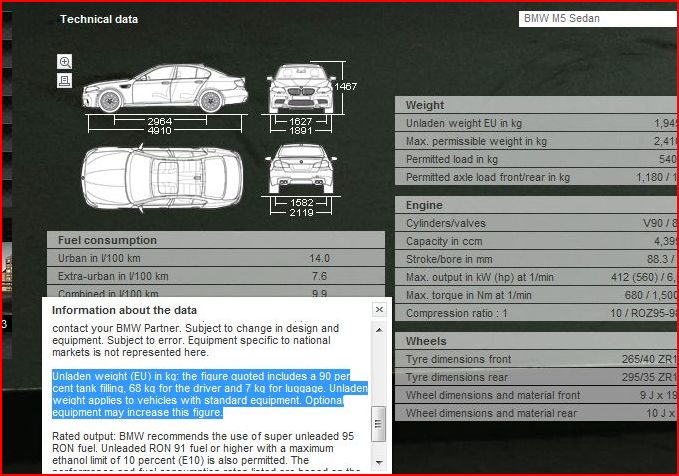Click Wheel dimensions and material rear row
679x476 pixels.
click(537, 413)
